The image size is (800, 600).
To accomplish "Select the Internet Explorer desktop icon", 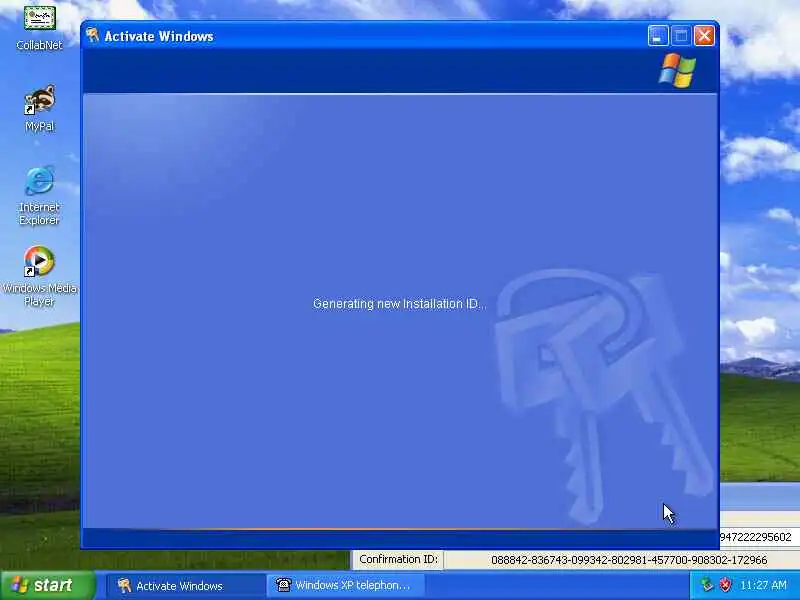I will 39,196.
